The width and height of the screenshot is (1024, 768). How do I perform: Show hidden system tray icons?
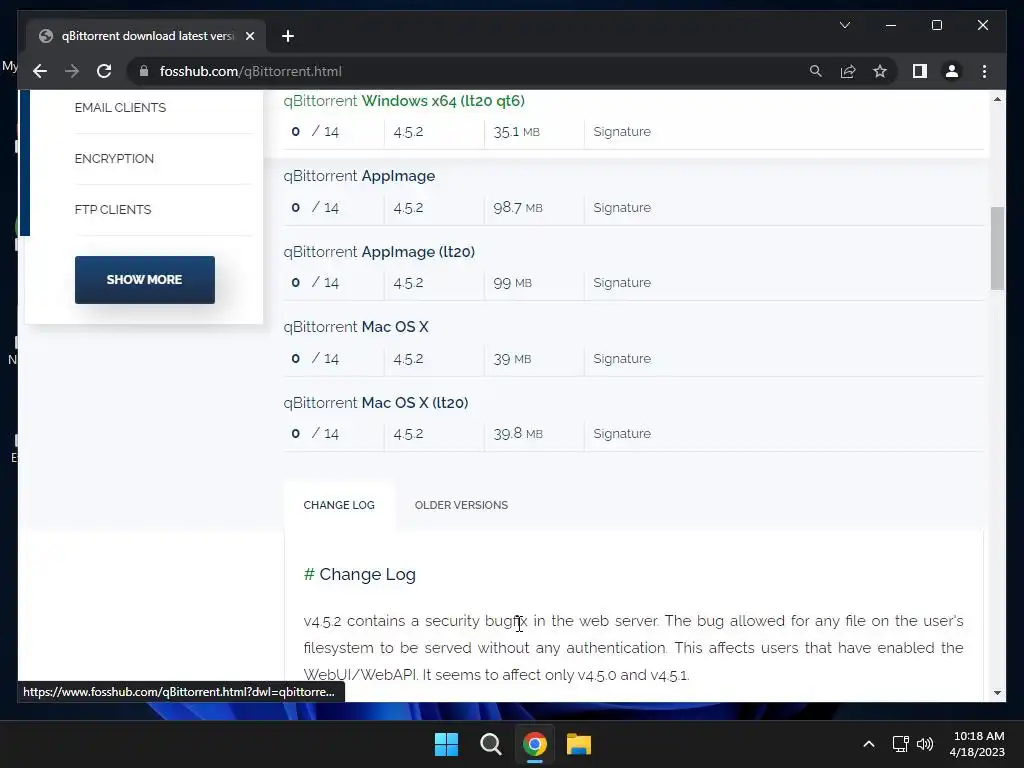click(869, 744)
